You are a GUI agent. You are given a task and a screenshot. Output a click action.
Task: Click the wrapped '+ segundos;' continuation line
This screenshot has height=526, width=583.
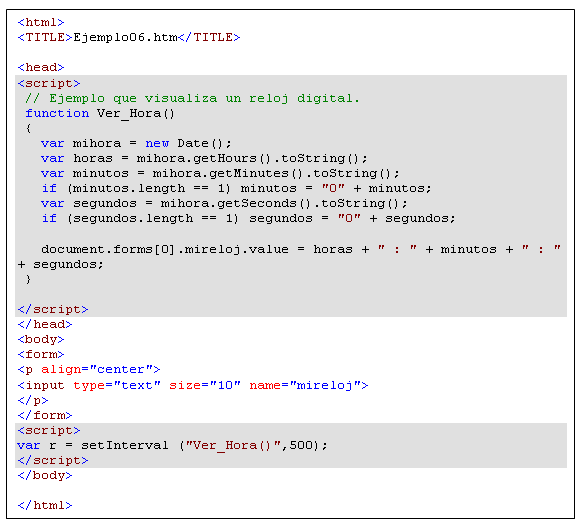[61, 264]
